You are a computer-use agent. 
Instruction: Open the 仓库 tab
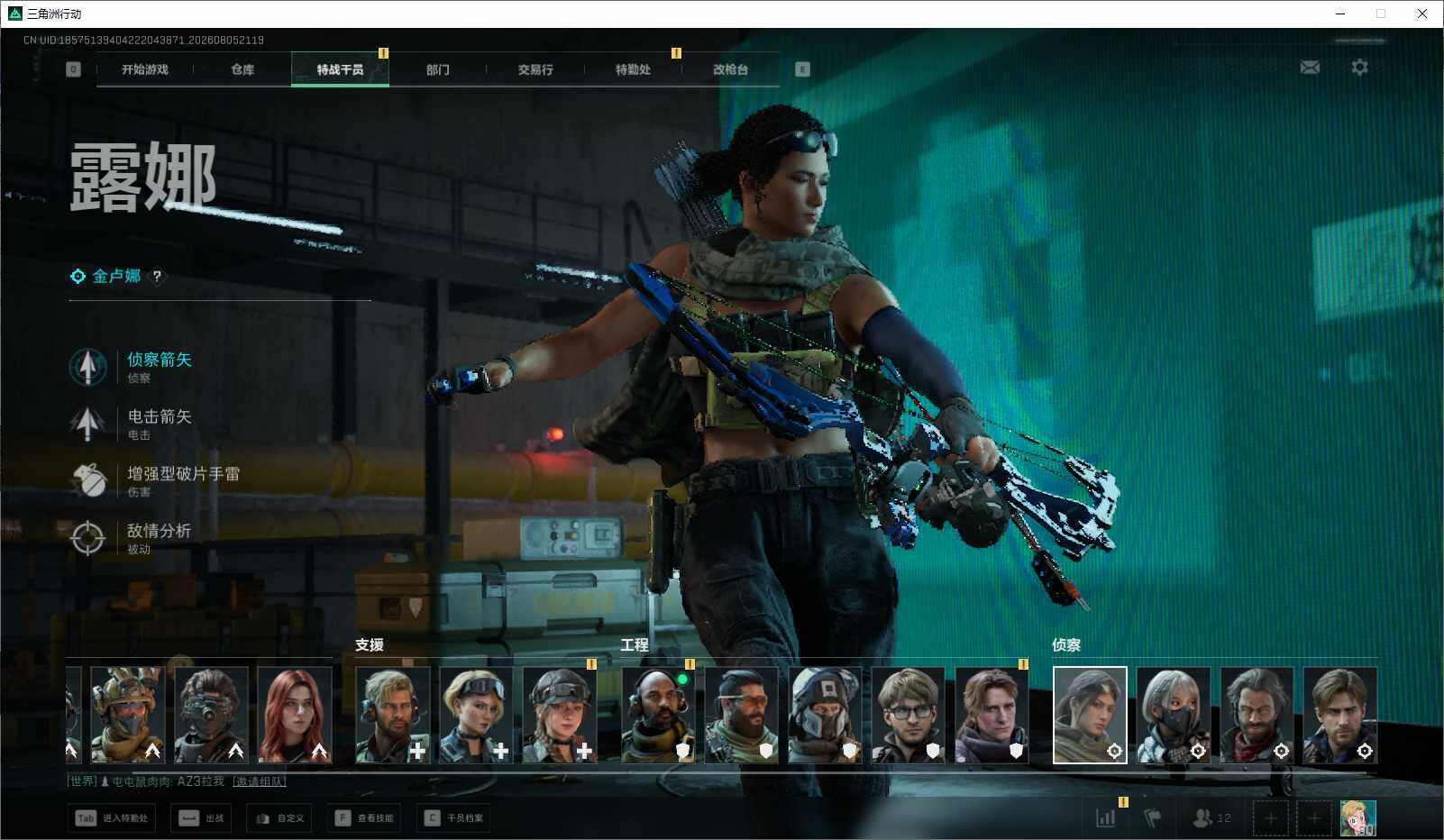tap(242, 69)
